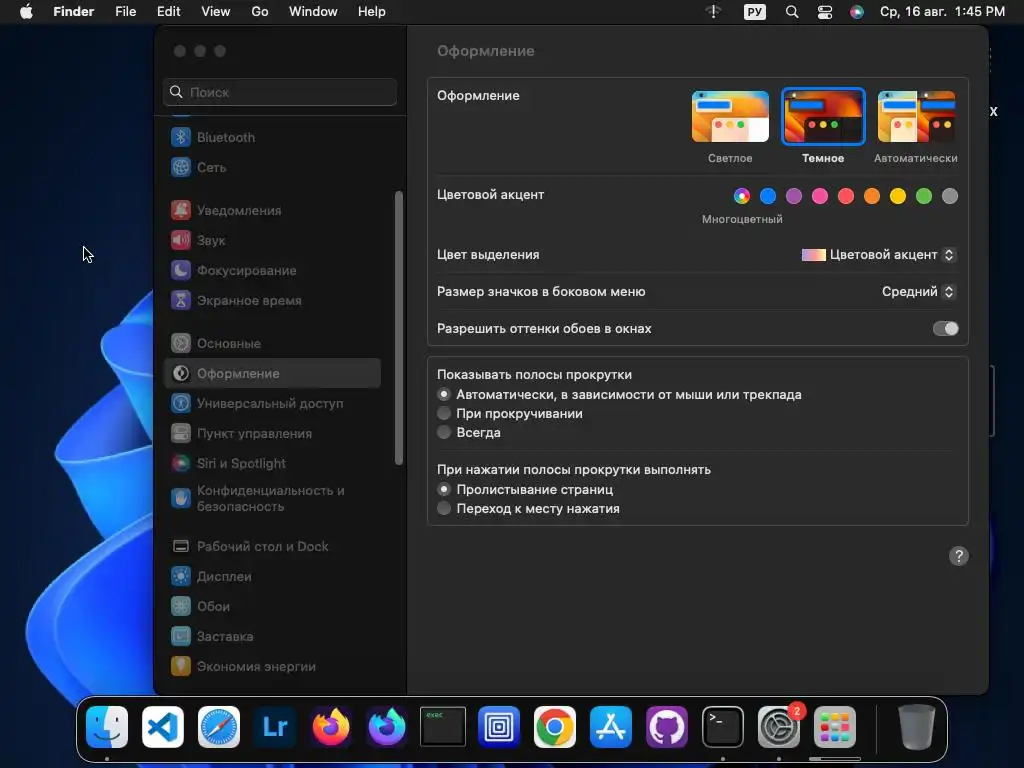Open App Store from Dock
This screenshot has height=768, width=1024.
[611, 727]
